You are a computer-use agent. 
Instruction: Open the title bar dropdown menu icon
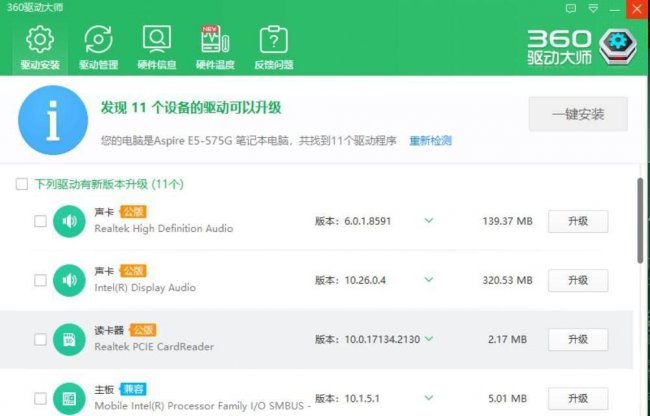tap(593, 9)
